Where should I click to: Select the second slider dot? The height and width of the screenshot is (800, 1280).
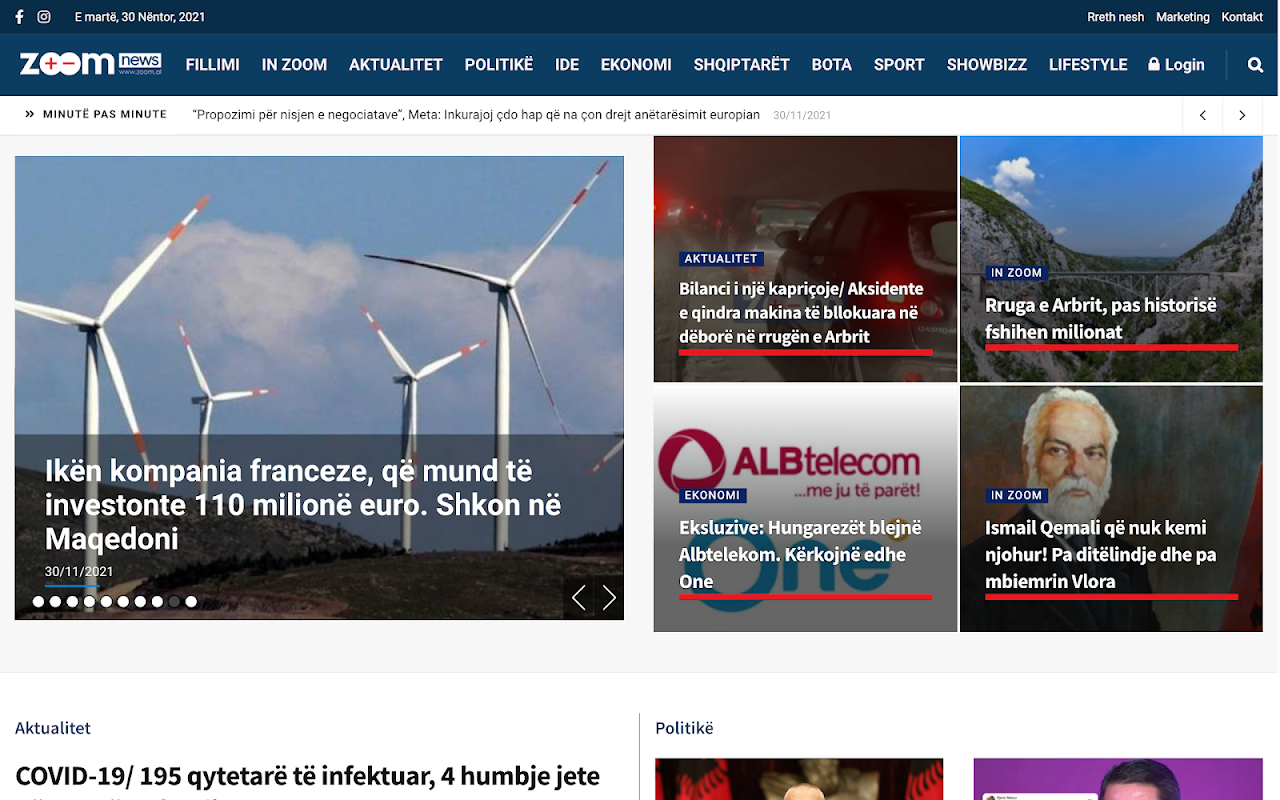(55, 602)
